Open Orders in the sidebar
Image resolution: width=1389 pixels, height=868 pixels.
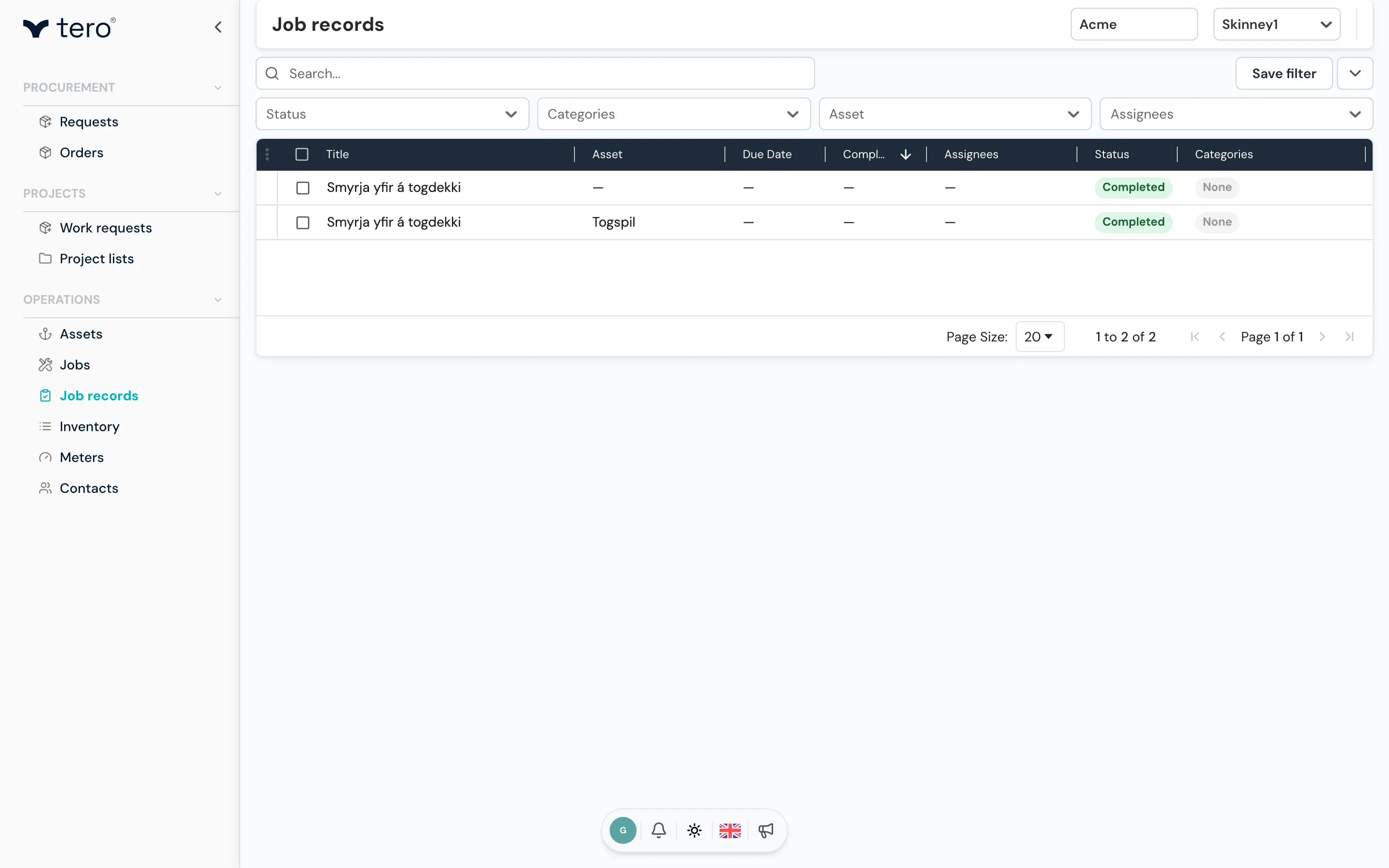[x=82, y=153]
